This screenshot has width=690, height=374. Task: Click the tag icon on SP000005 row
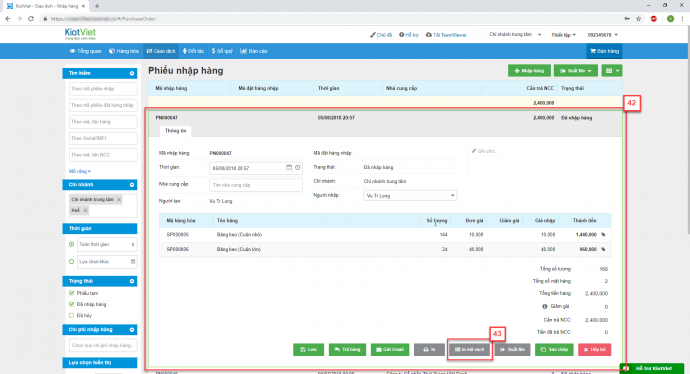(x=603, y=235)
